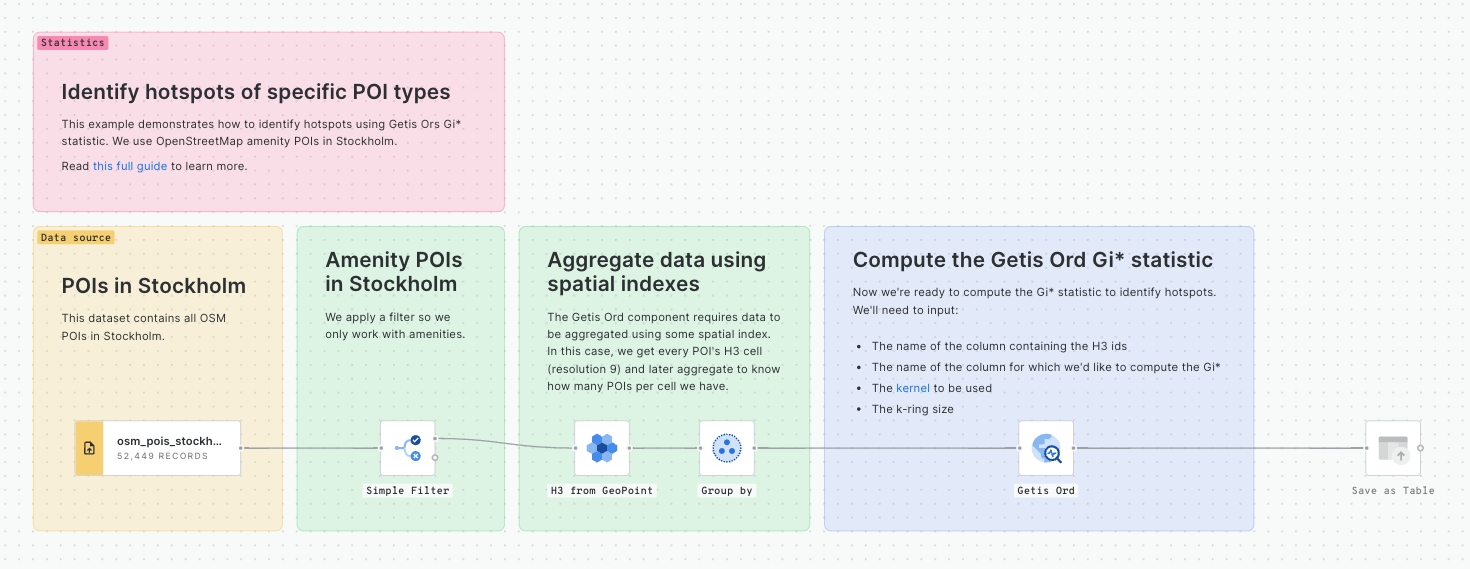Click the yellow Data source tag
The width and height of the screenshot is (1470, 569).
(x=76, y=238)
